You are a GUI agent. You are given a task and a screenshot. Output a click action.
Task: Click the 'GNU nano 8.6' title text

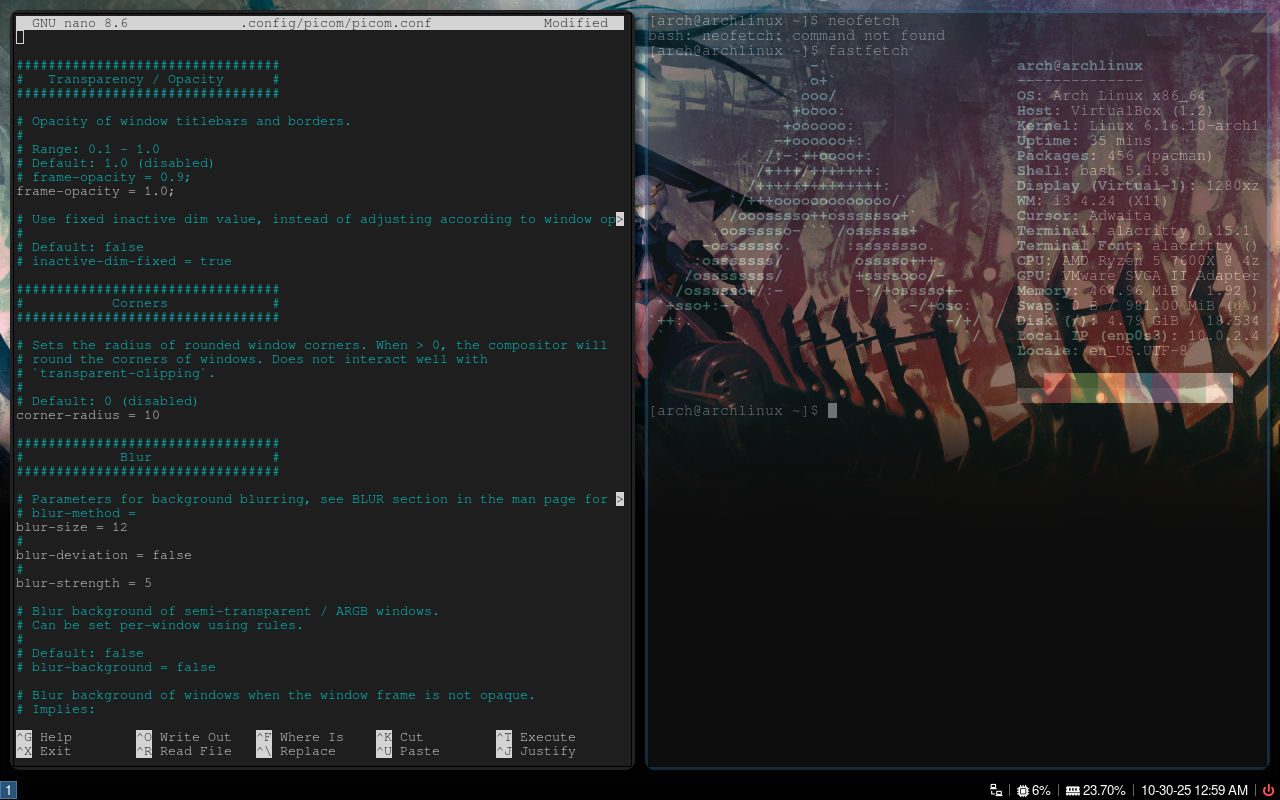tap(80, 23)
